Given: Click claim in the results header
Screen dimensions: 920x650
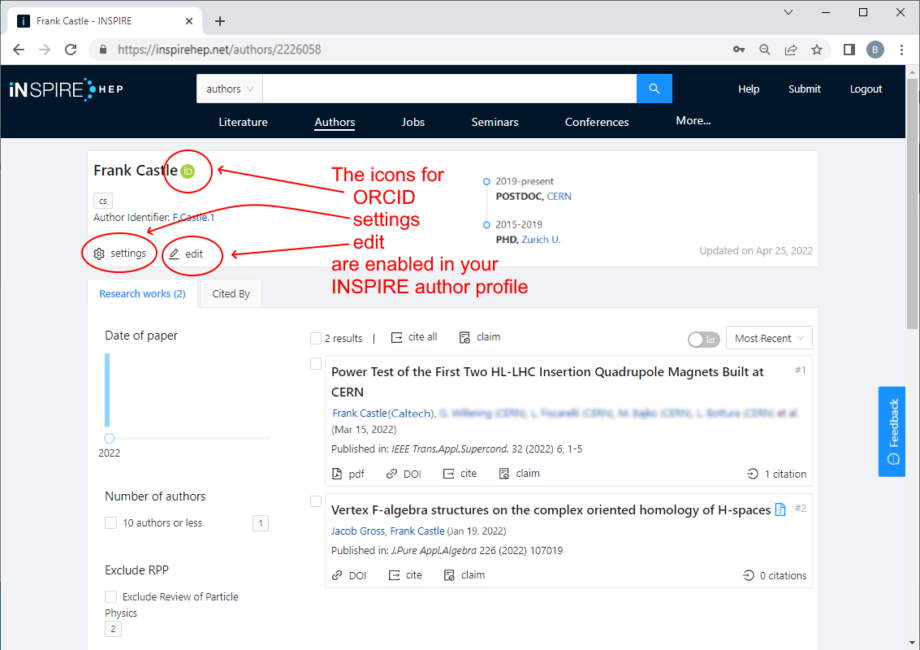Looking at the screenshot, I should pyautogui.click(x=480, y=337).
